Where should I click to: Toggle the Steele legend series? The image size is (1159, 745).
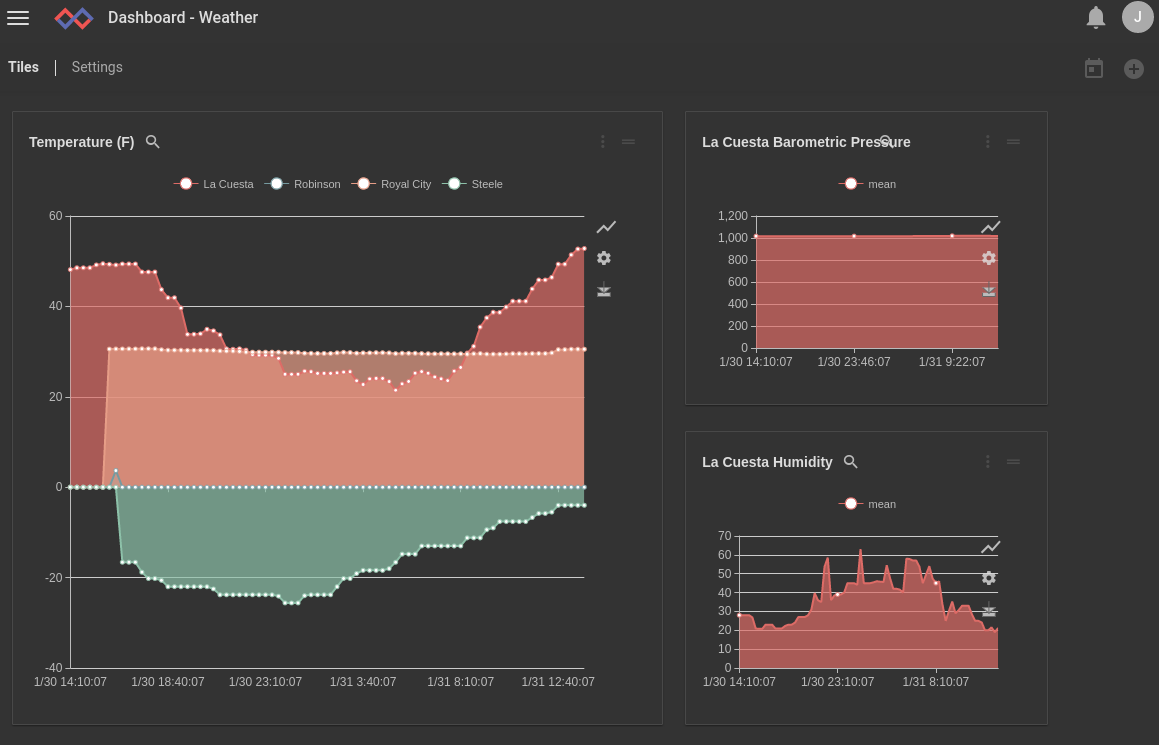[x=472, y=184]
